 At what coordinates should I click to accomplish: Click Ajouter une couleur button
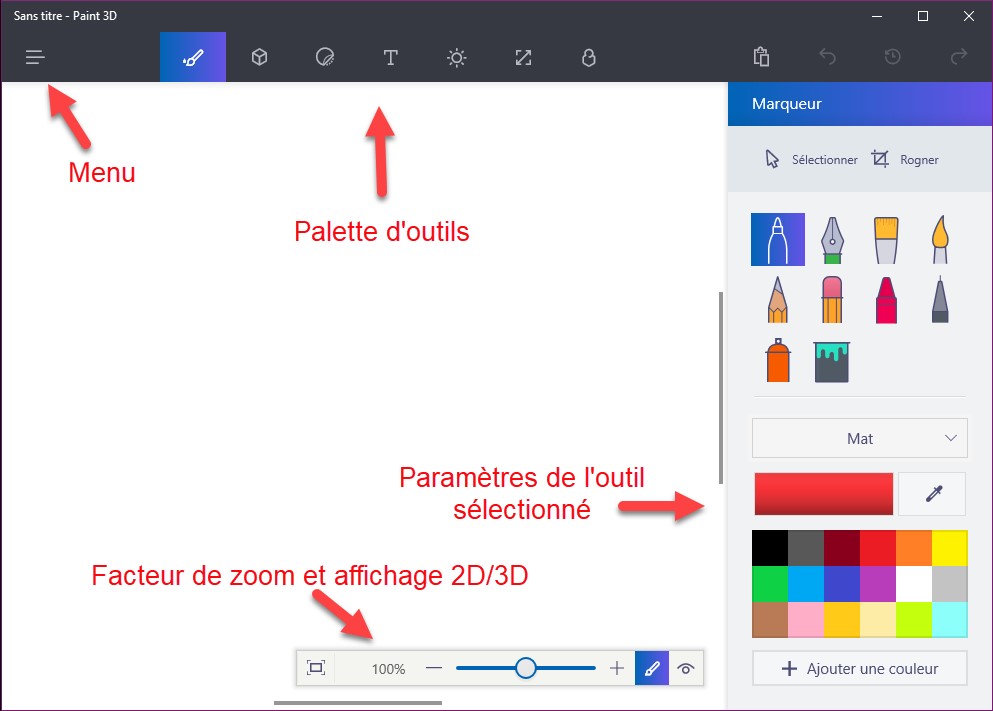(859, 669)
